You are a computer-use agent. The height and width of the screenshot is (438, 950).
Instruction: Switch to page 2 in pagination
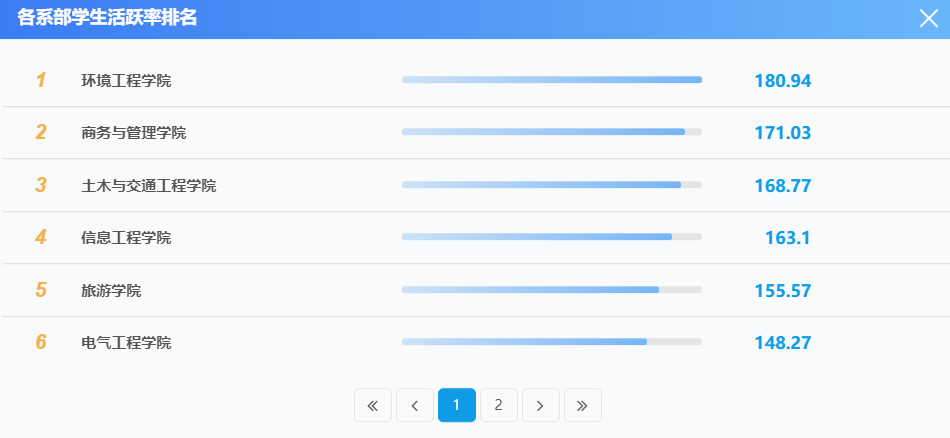pyautogui.click(x=498, y=405)
